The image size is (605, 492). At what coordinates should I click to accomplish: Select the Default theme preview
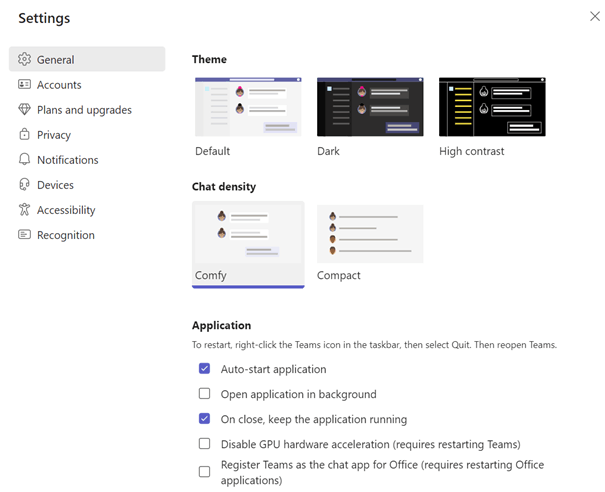(248, 107)
